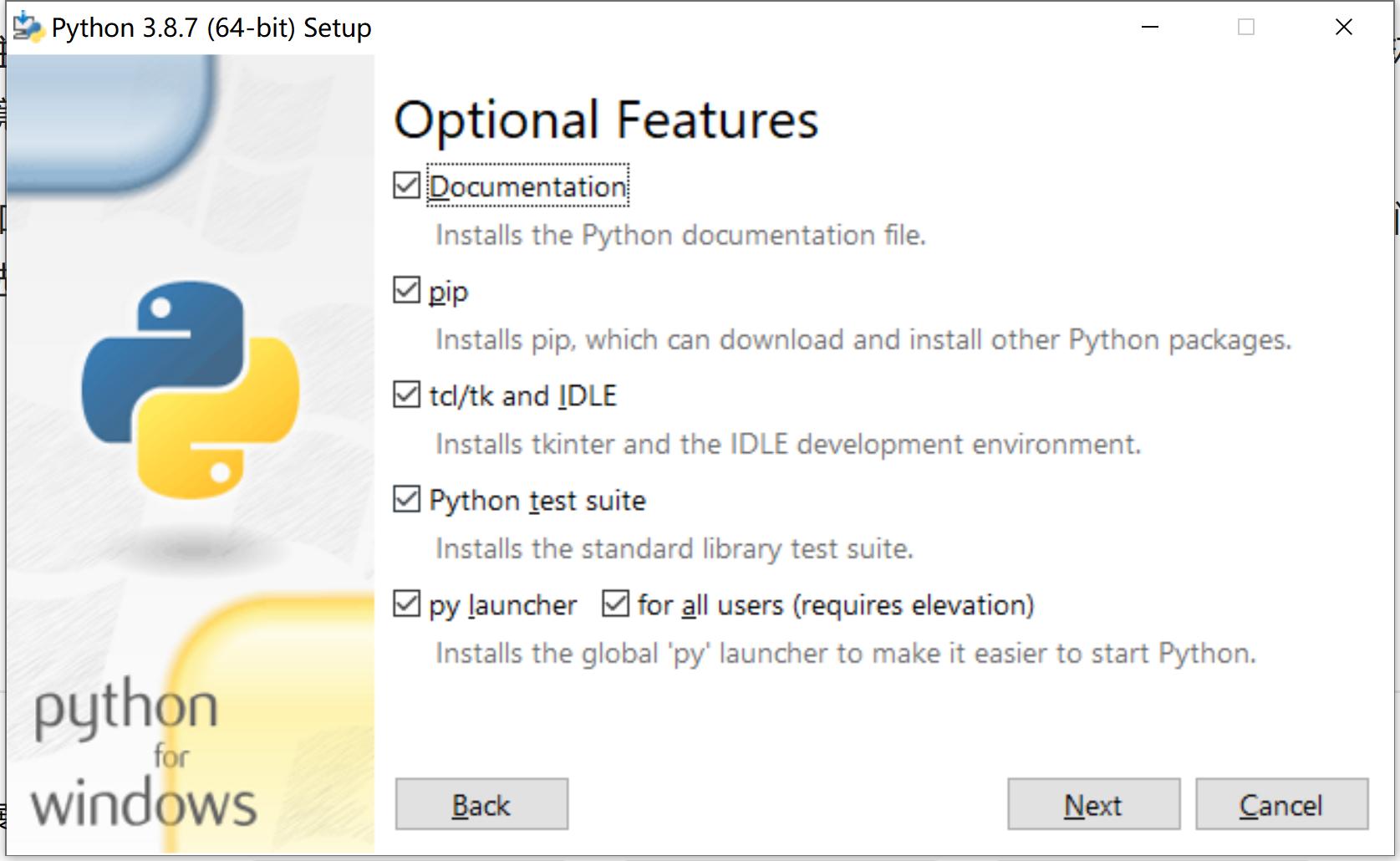
Task: Uncheck the Documentation feature
Action: pos(406,186)
